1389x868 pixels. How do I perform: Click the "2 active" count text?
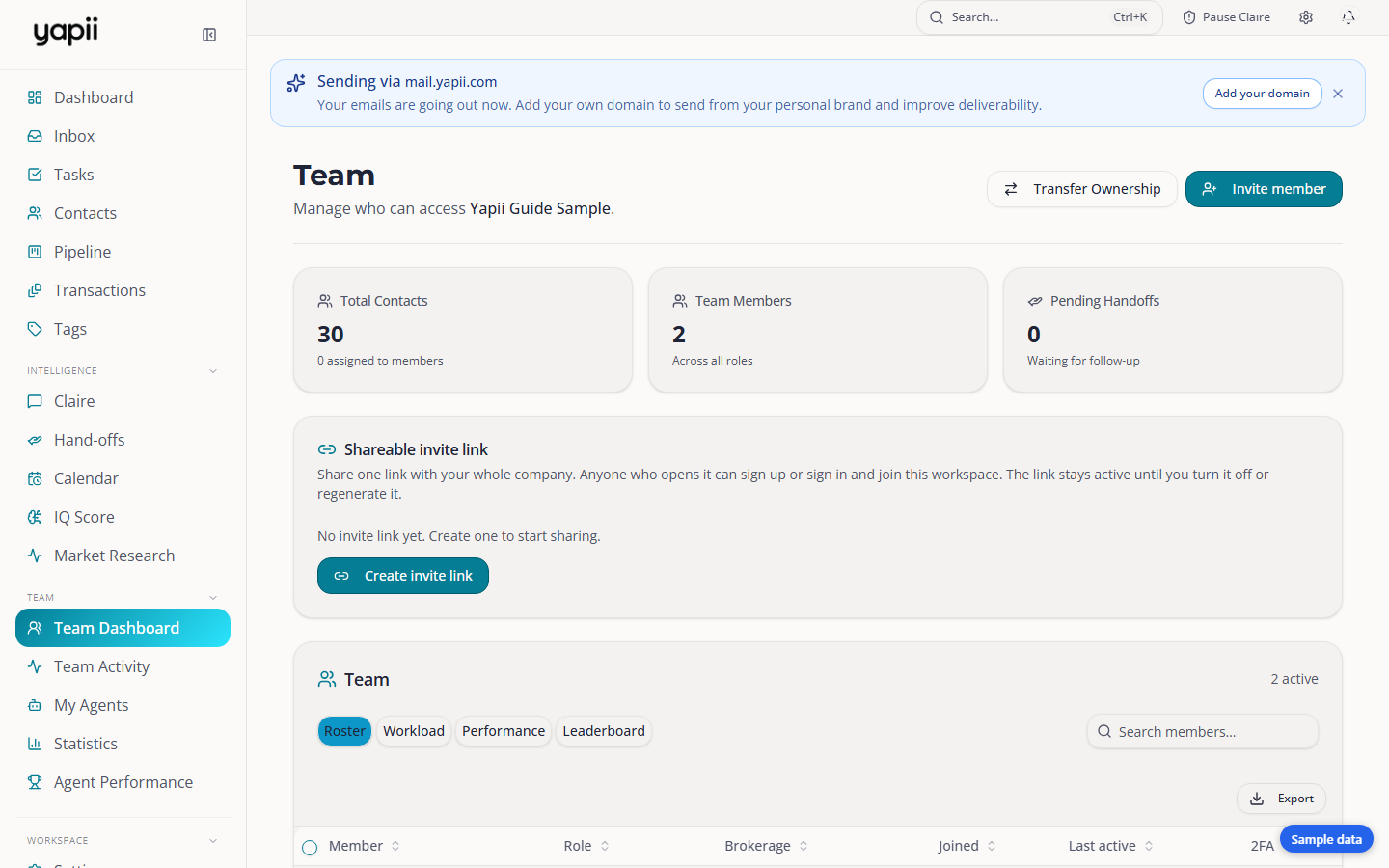click(1294, 679)
